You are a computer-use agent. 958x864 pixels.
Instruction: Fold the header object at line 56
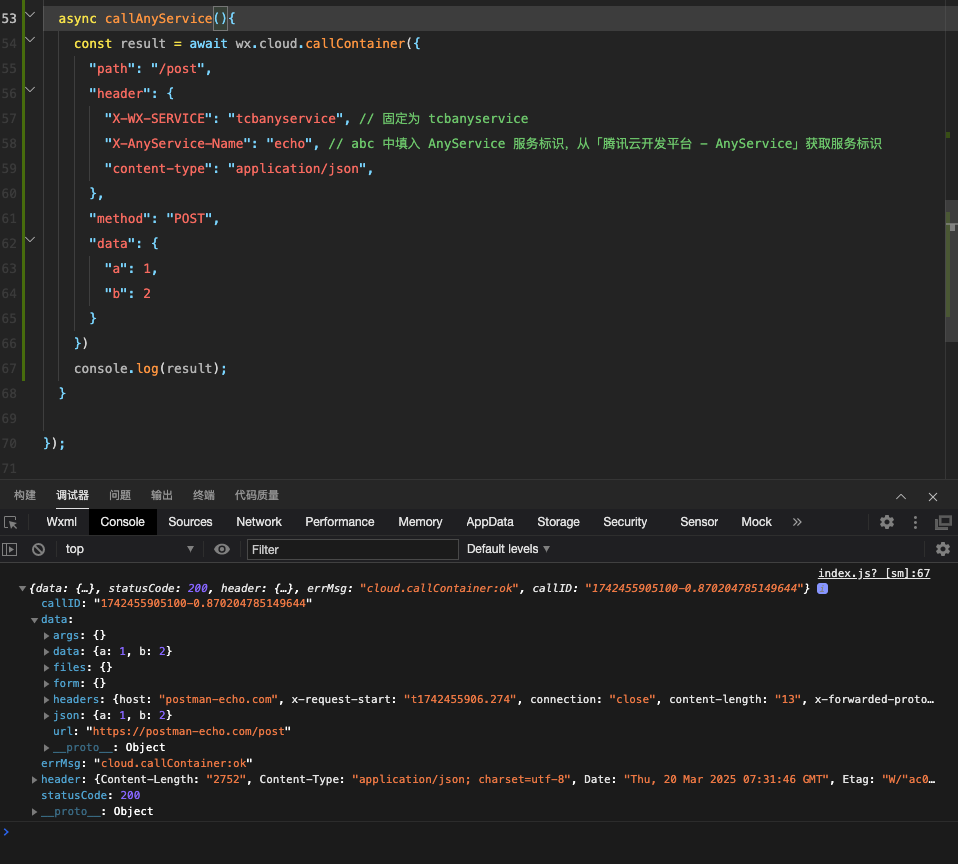pyautogui.click(x=30, y=90)
